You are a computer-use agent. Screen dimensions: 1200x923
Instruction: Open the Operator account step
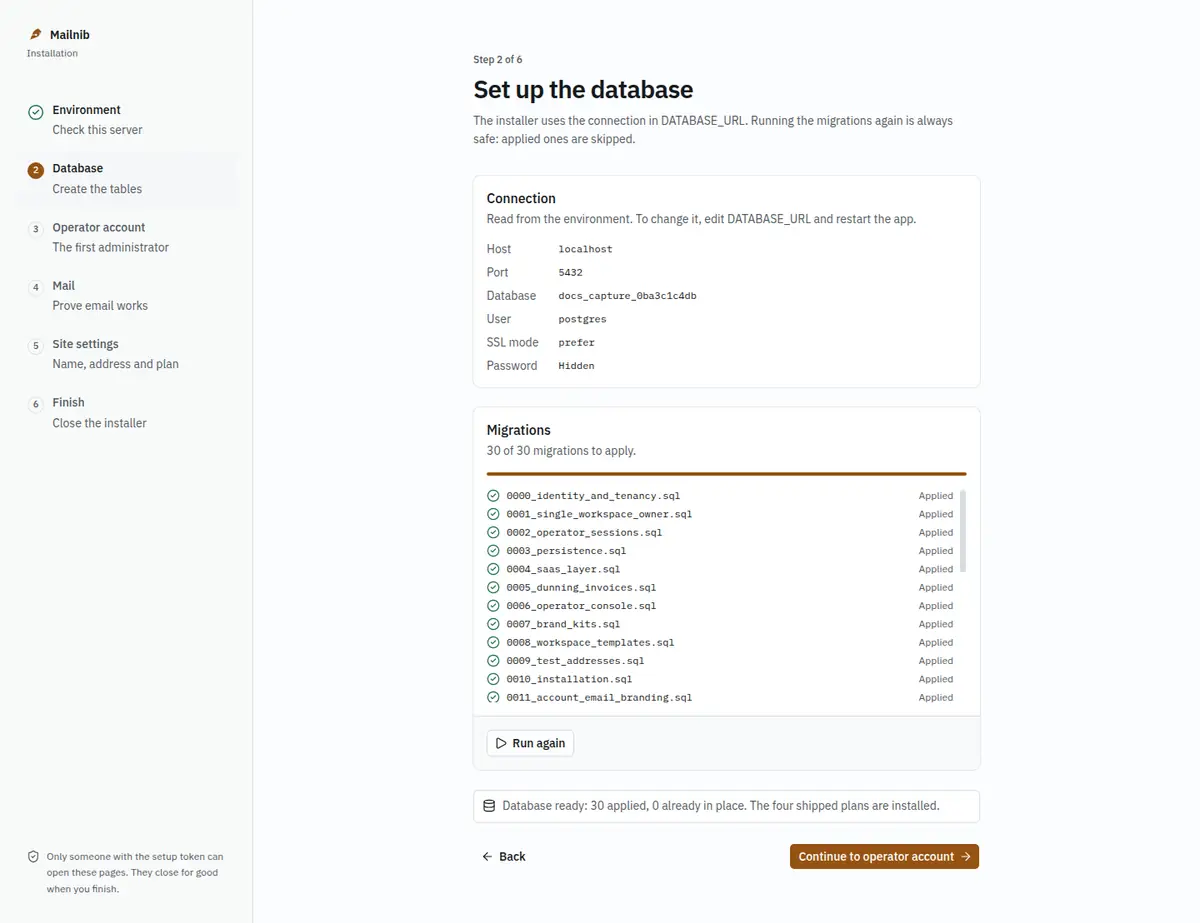click(x=126, y=237)
